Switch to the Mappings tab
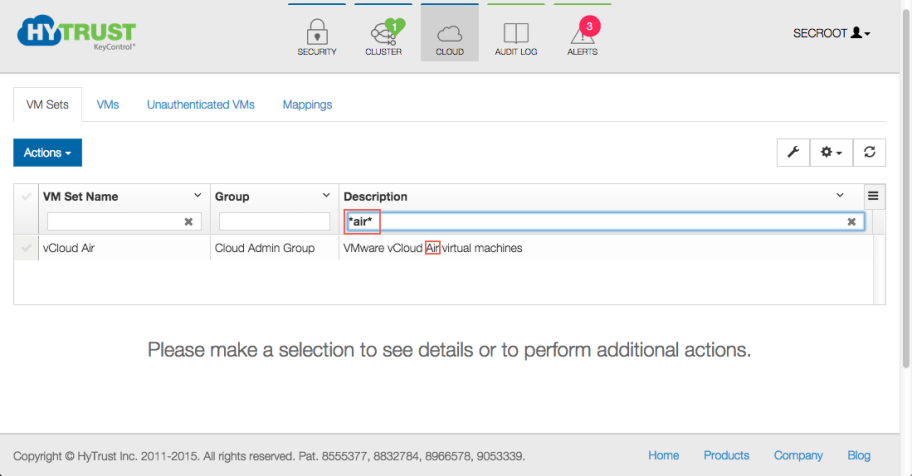The height and width of the screenshot is (476, 912). tap(307, 105)
